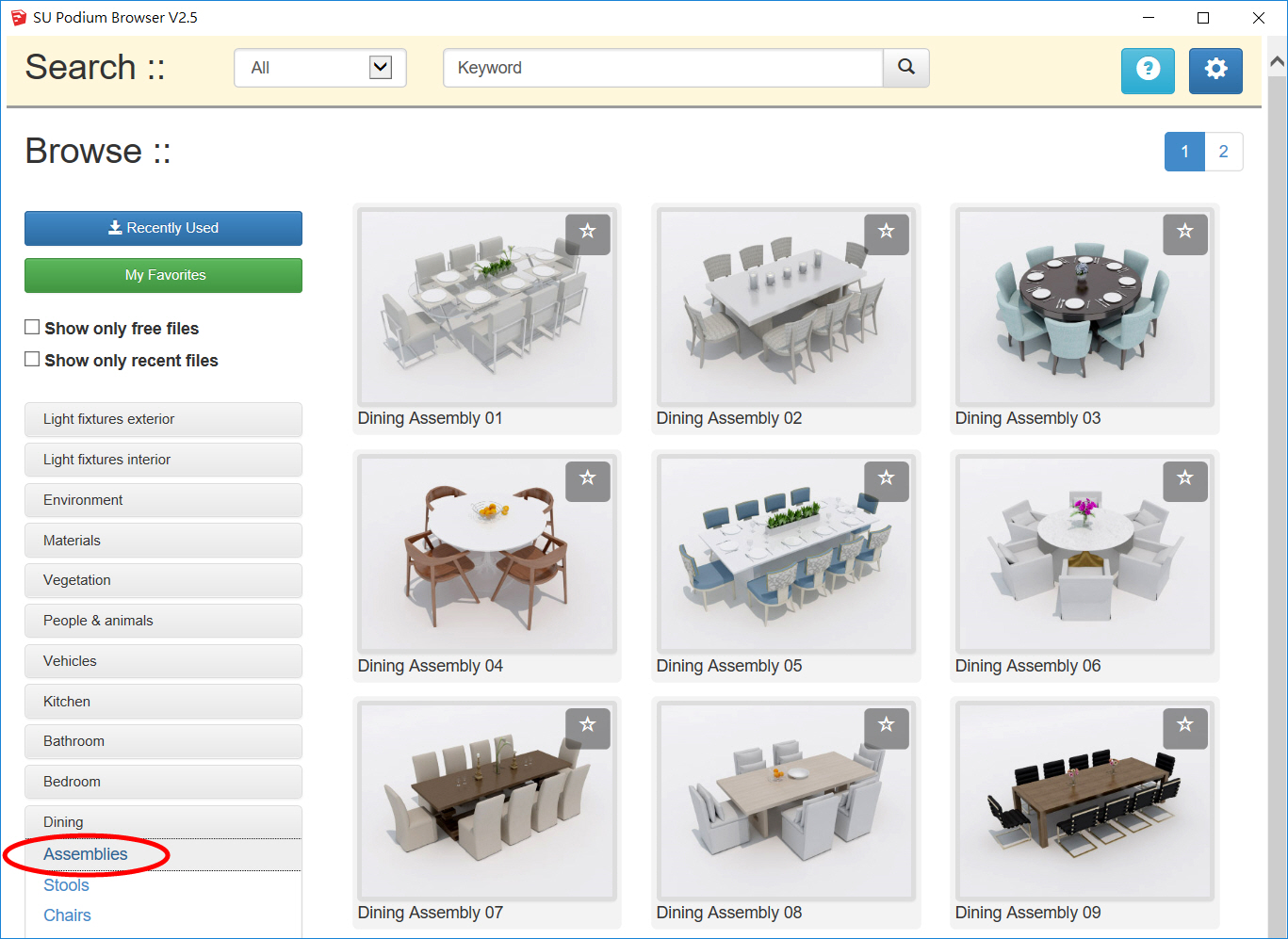This screenshot has height=939, width=1288.
Task: Expand the Vehicles category
Action: [x=163, y=661]
